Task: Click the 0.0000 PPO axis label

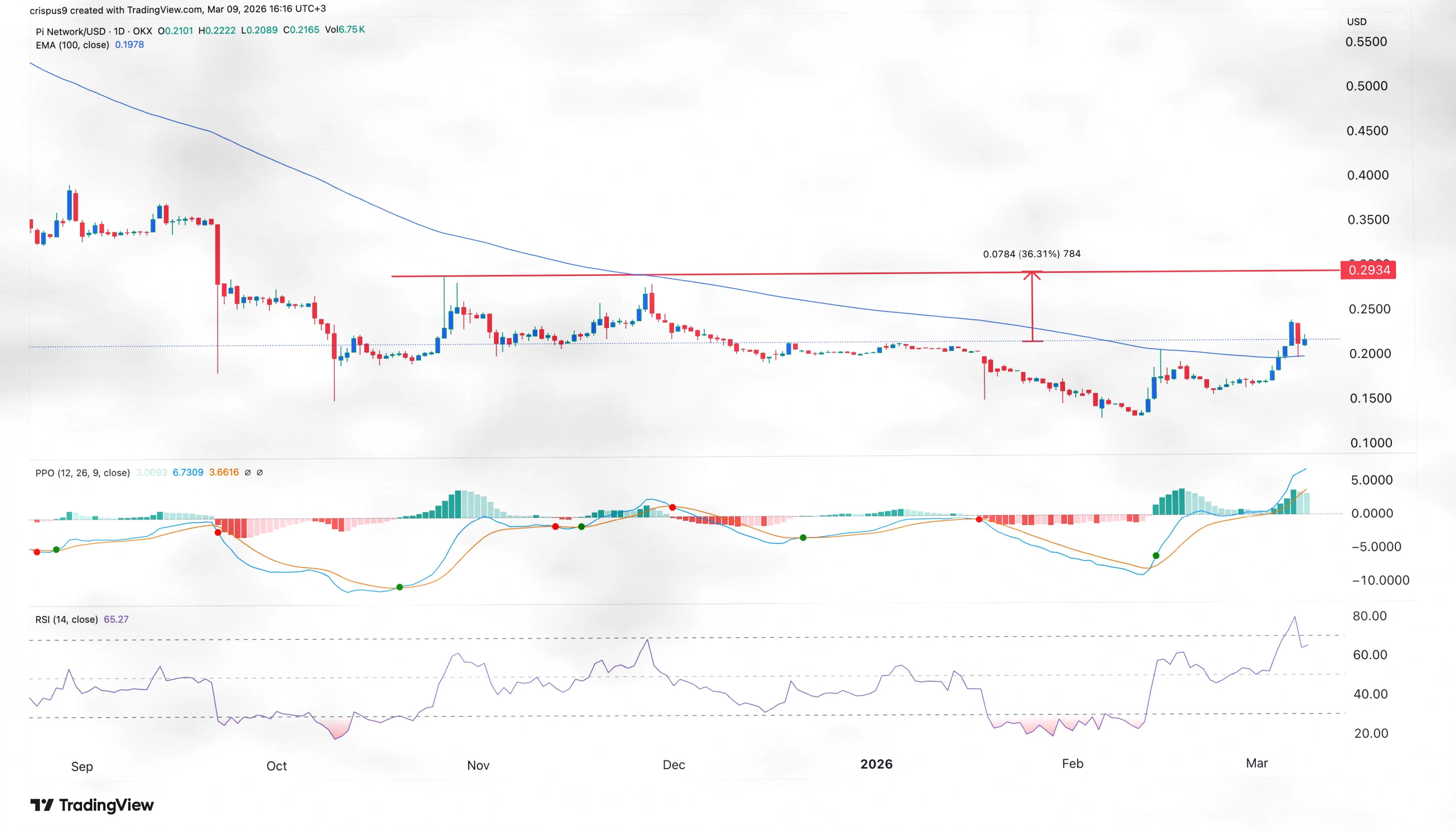Action: click(x=1372, y=514)
